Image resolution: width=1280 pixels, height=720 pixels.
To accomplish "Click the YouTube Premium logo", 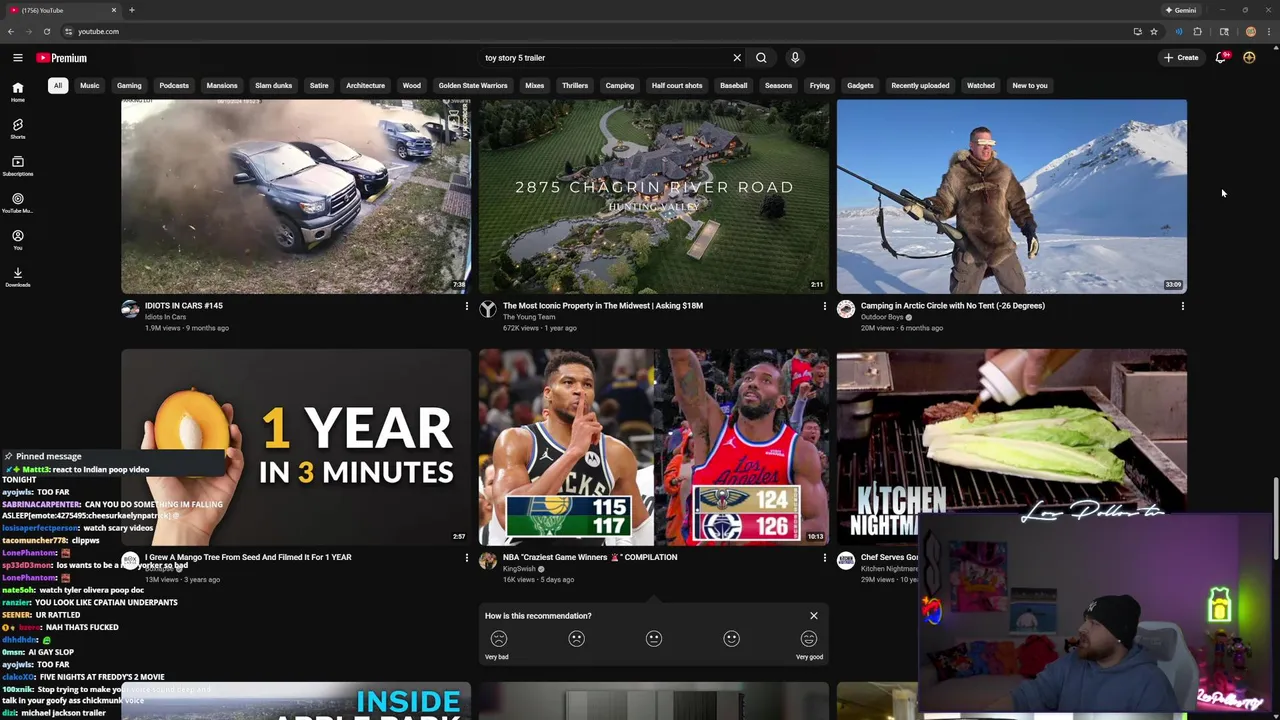I will point(62,58).
